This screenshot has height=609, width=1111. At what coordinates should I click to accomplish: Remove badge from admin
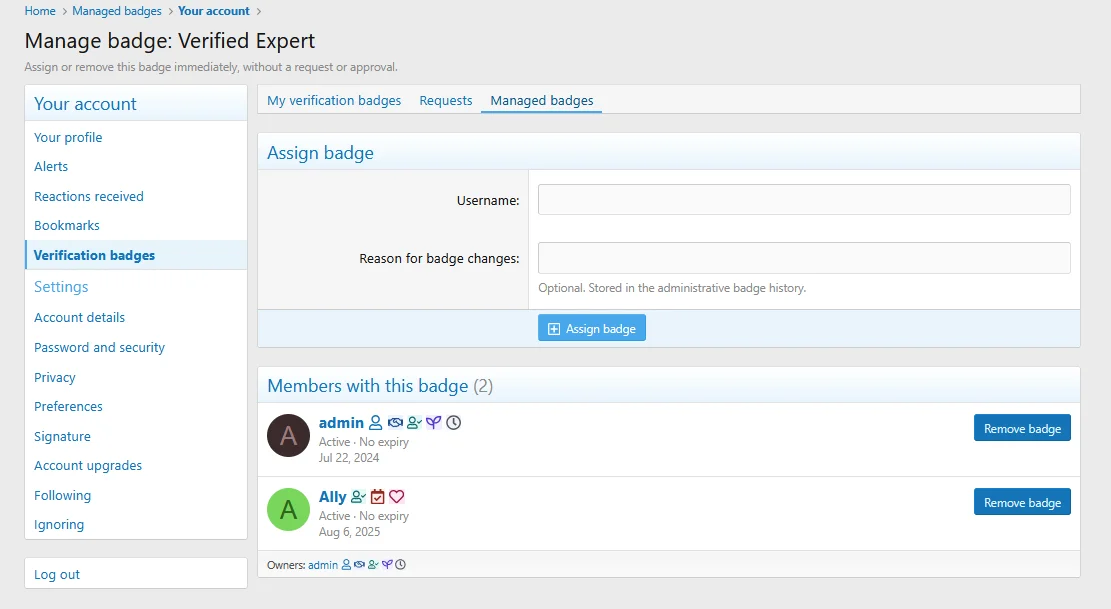pyautogui.click(x=1022, y=428)
